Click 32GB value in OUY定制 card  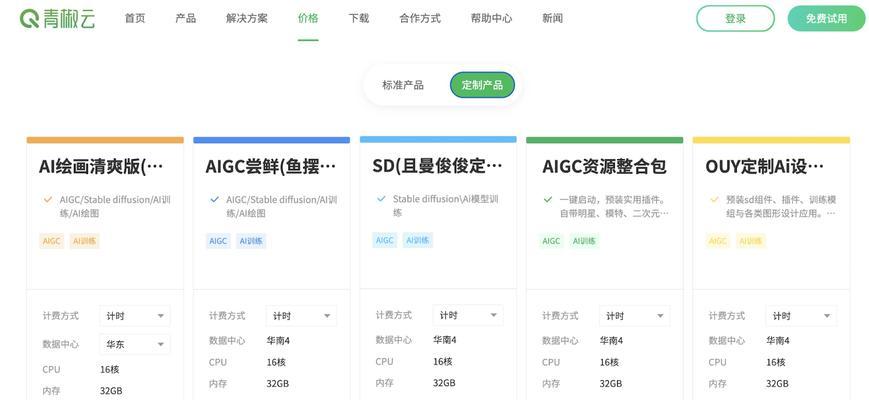778,383
